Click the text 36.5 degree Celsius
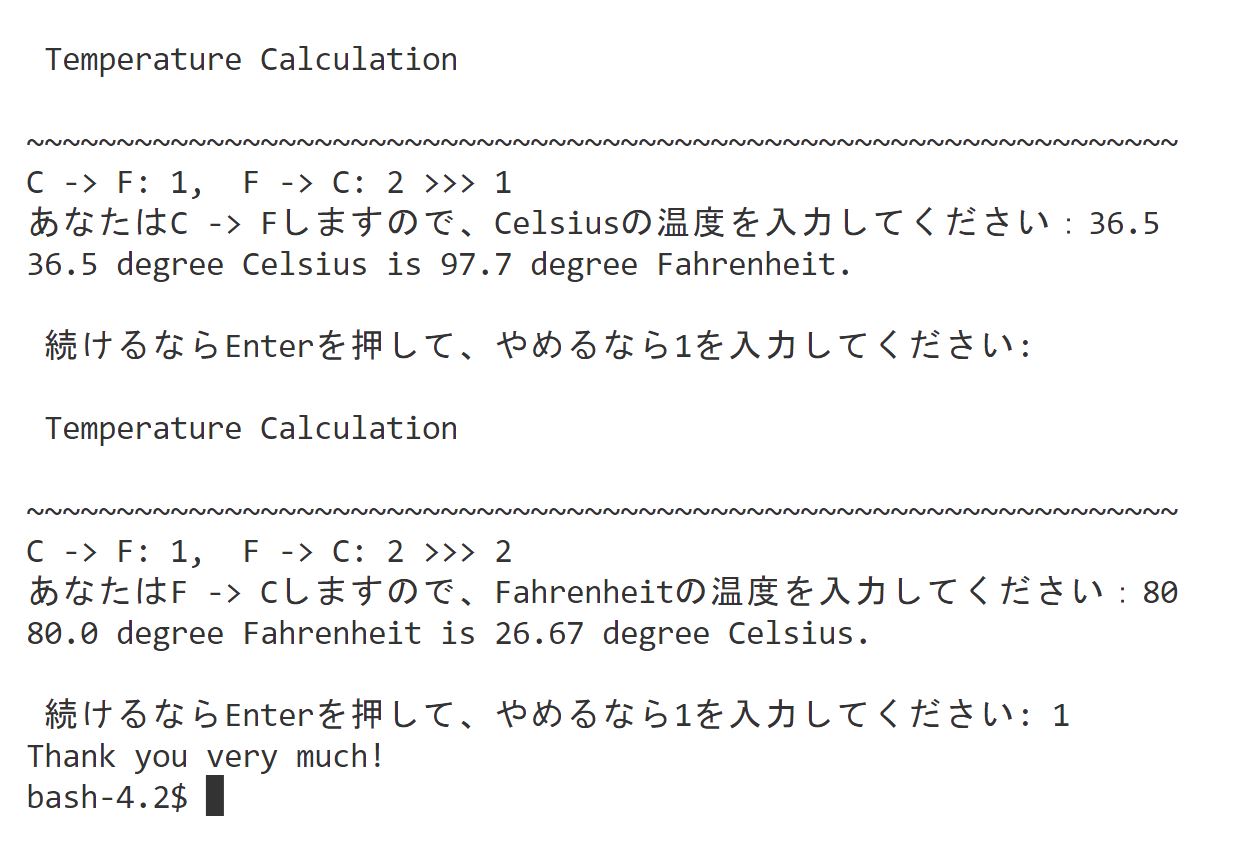Screen dimensions: 1235x864 click(x=197, y=265)
